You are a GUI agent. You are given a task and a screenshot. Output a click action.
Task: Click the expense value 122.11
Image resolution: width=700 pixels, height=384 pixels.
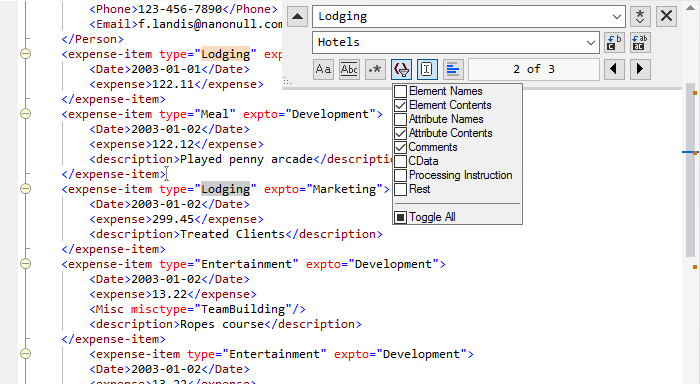(x=173, y=84)
